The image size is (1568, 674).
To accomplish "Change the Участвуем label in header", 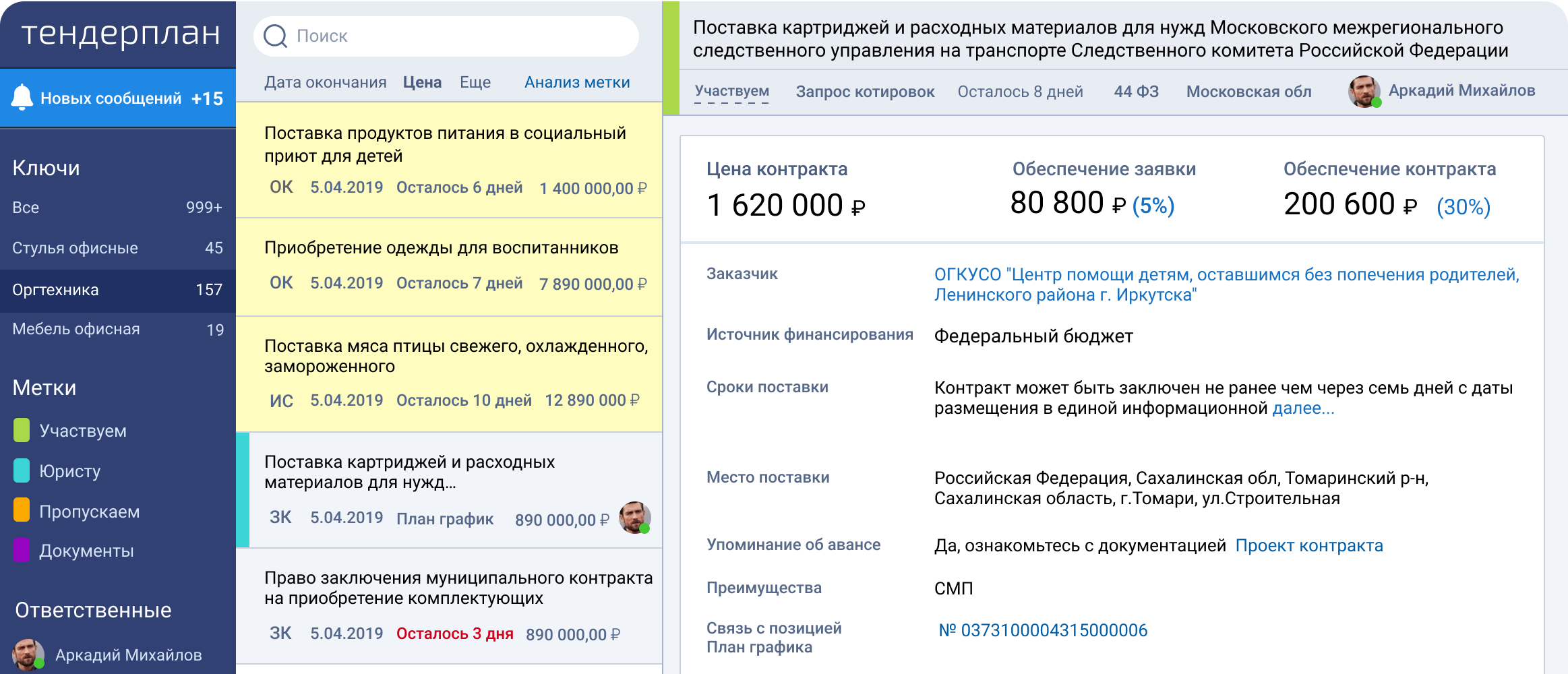I will pos(732,91).
